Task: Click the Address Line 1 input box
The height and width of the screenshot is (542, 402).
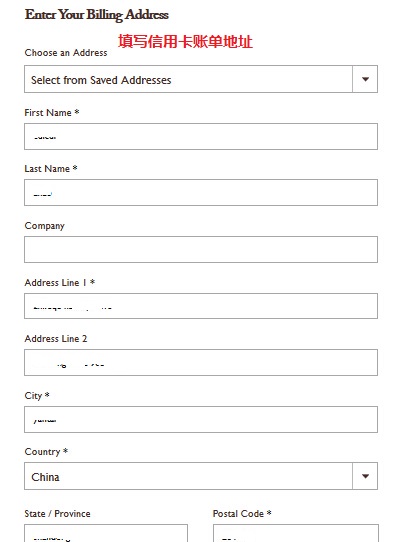Action: click(201, 306)
